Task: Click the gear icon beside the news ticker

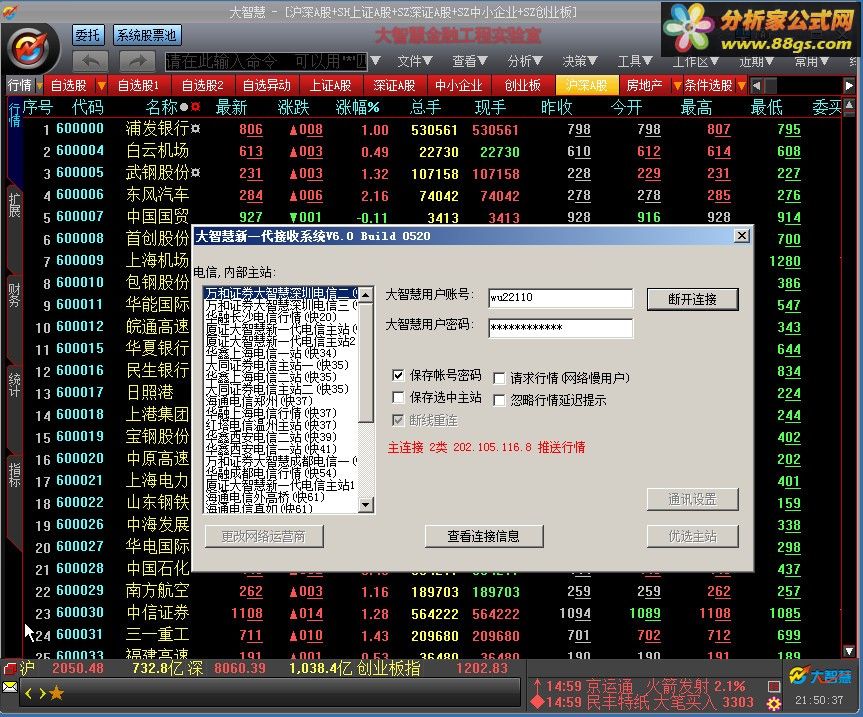Action: tap(774, 703)
